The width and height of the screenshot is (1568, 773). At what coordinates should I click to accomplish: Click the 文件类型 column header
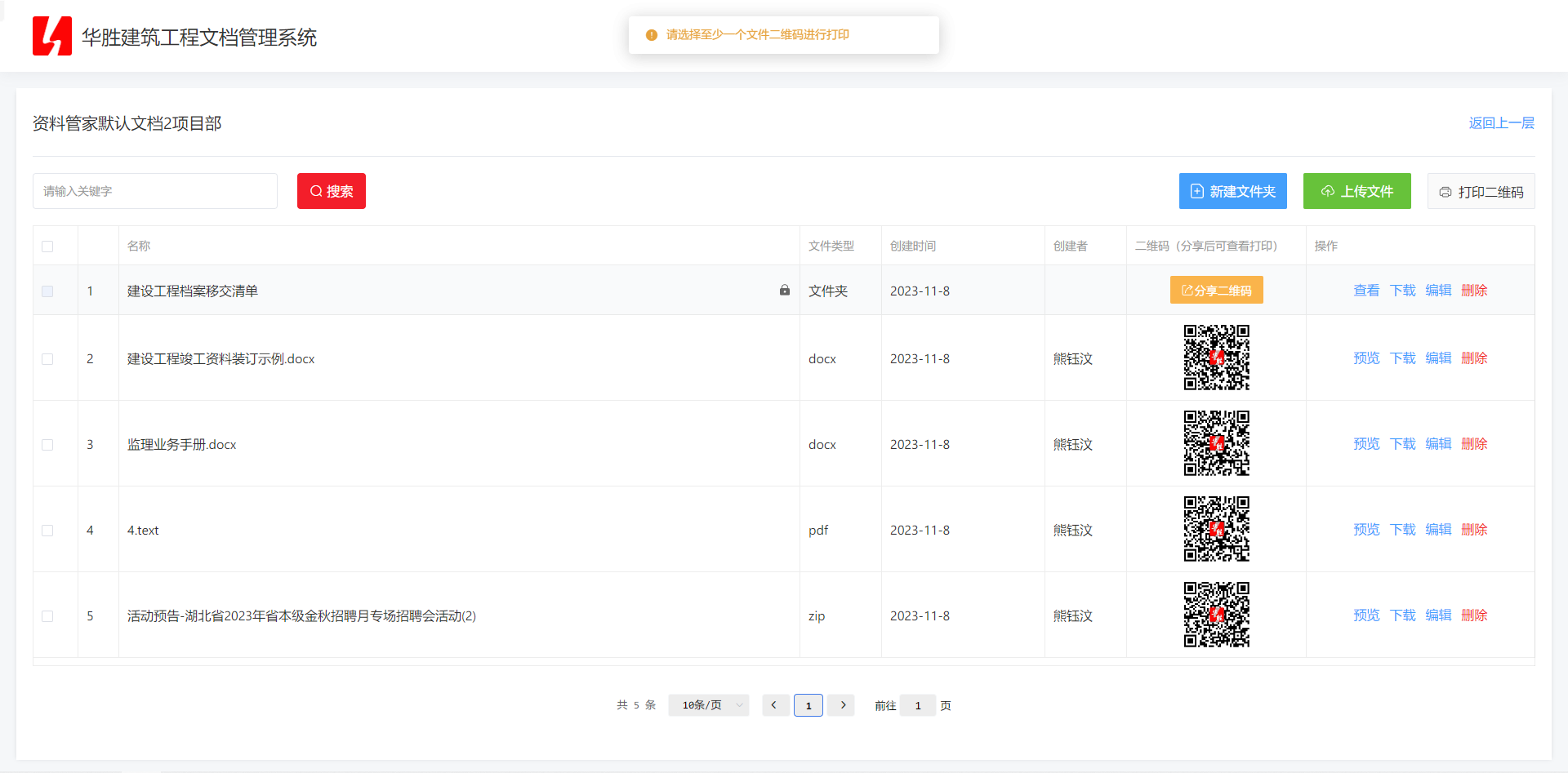pyautogui.click(x=831, y=246)
